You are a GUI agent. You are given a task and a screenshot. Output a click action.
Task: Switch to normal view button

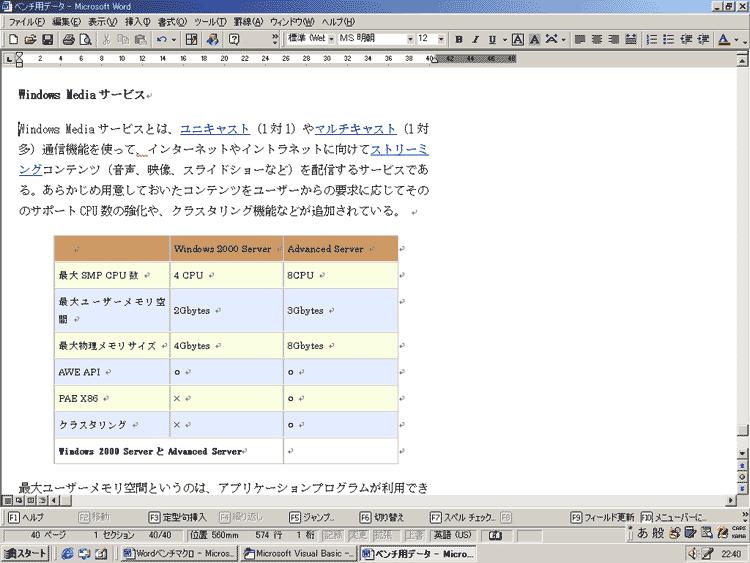tap(7, 500)
